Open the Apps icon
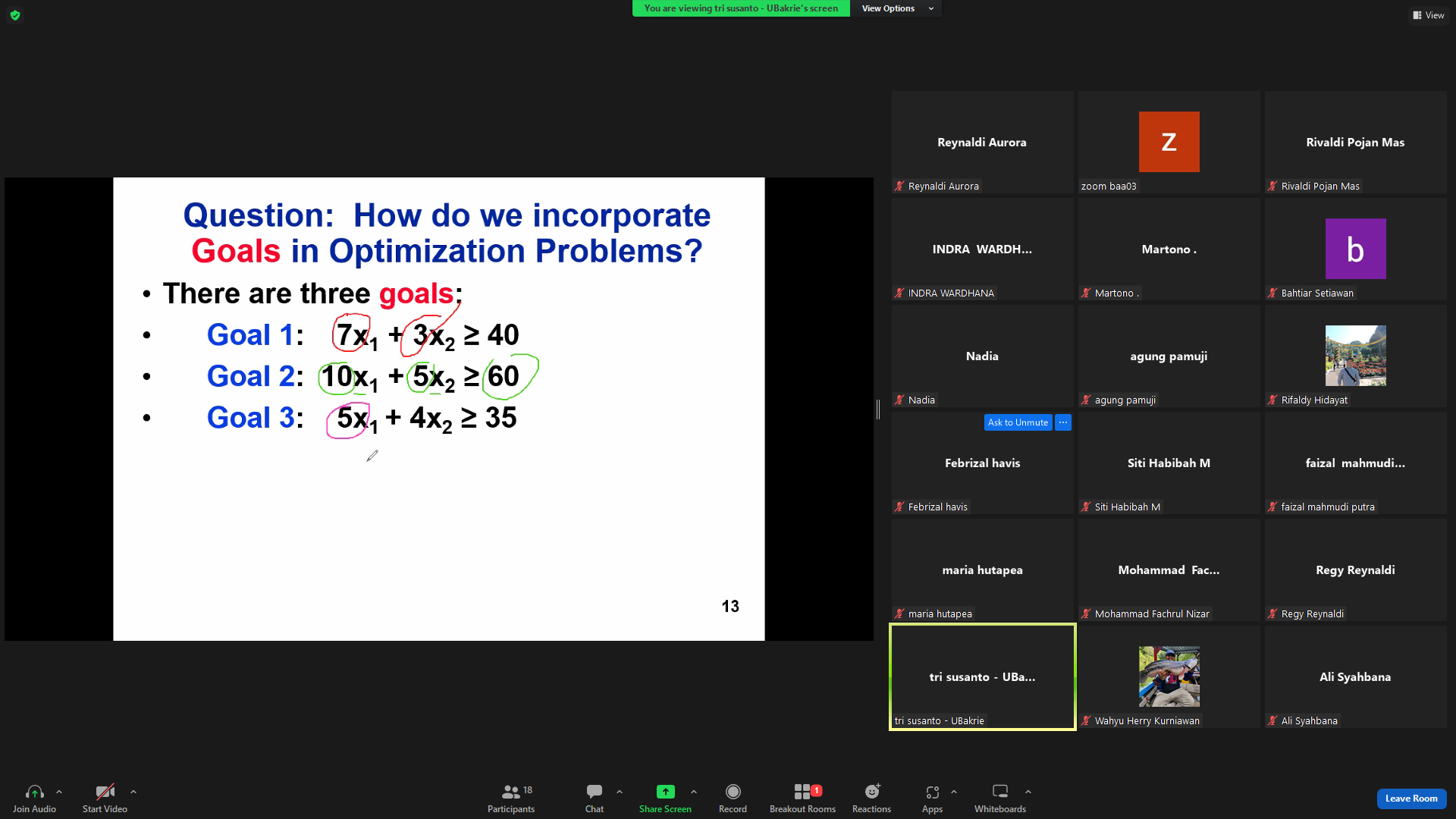 pyautogui.click(x=932, y=792)
